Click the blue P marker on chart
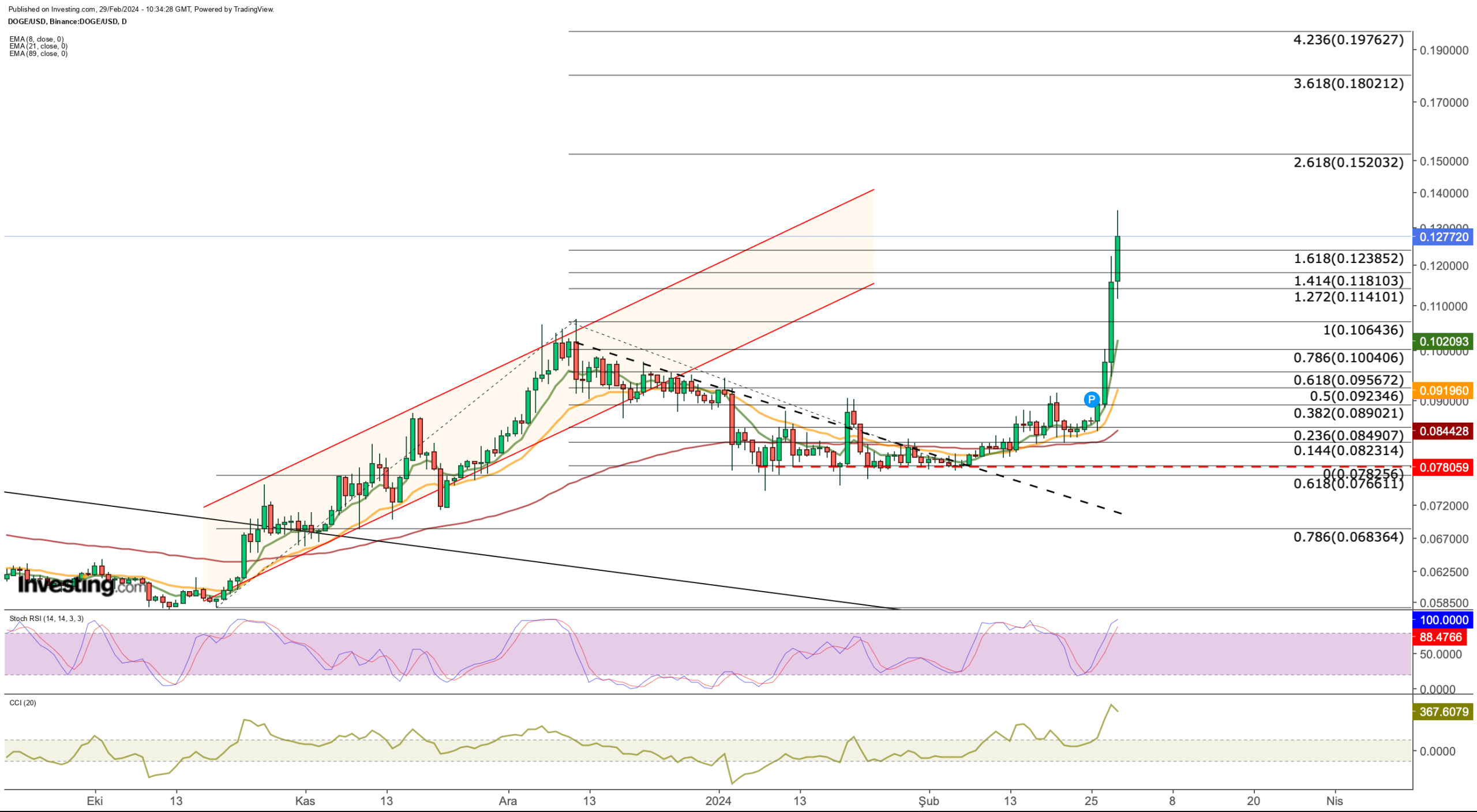 (1091, 399)
